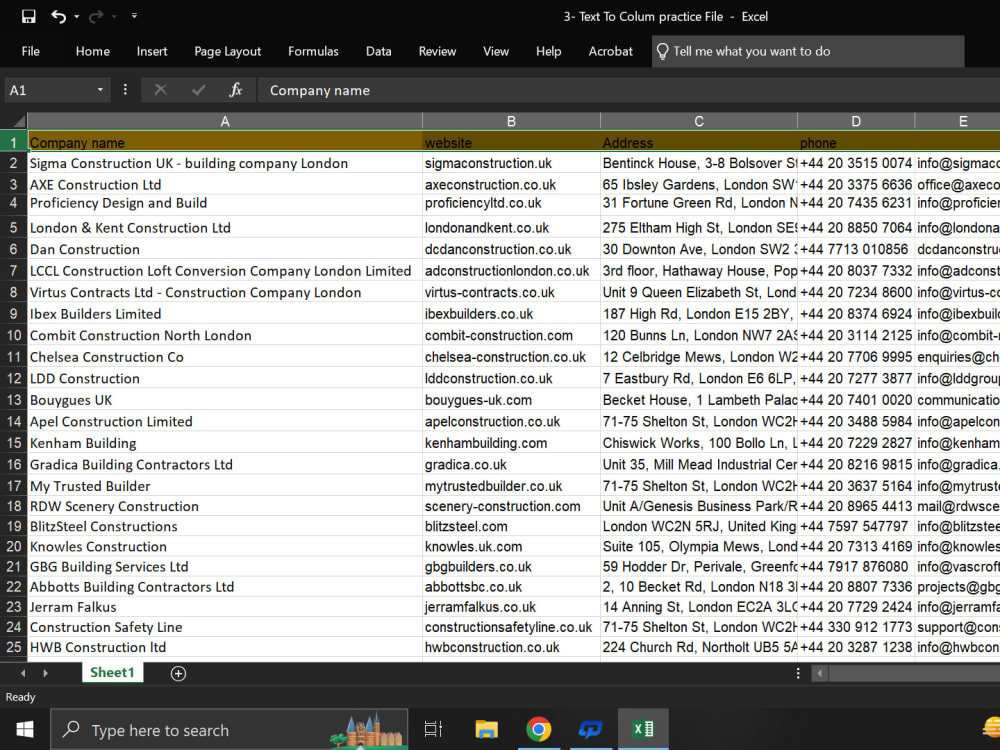Select cell 'Ibex Builders Limited'
1000x750 pixels.
tap(224, 314)
